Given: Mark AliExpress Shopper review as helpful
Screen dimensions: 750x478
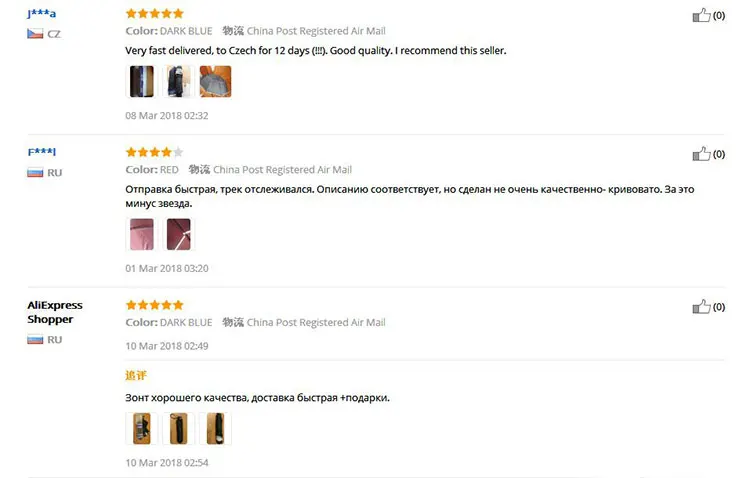Looking at the screenshot, I should pos(701,307).
